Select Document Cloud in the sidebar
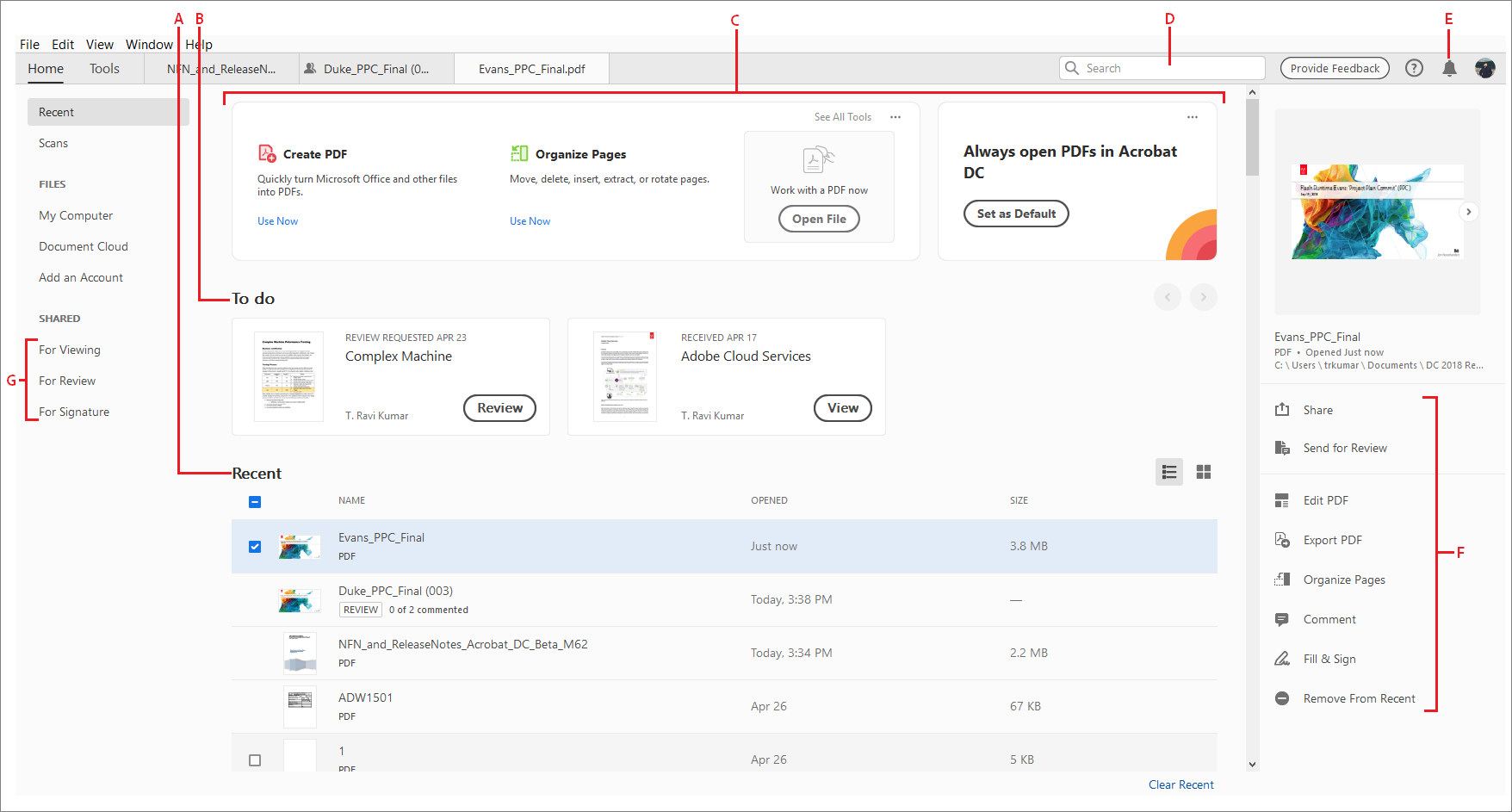Screen dimensions: 1512x812 [84, 246]
